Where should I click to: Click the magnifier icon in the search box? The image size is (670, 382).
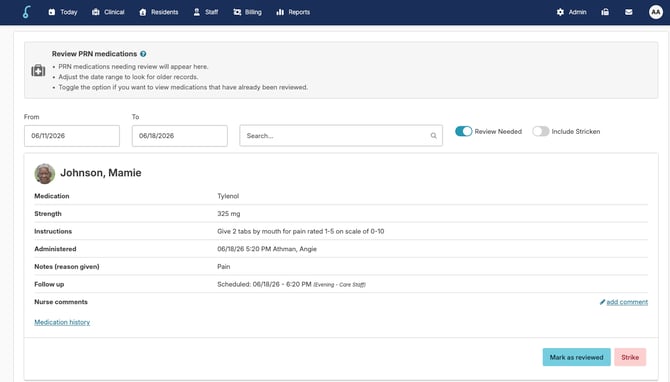point(433,136)
